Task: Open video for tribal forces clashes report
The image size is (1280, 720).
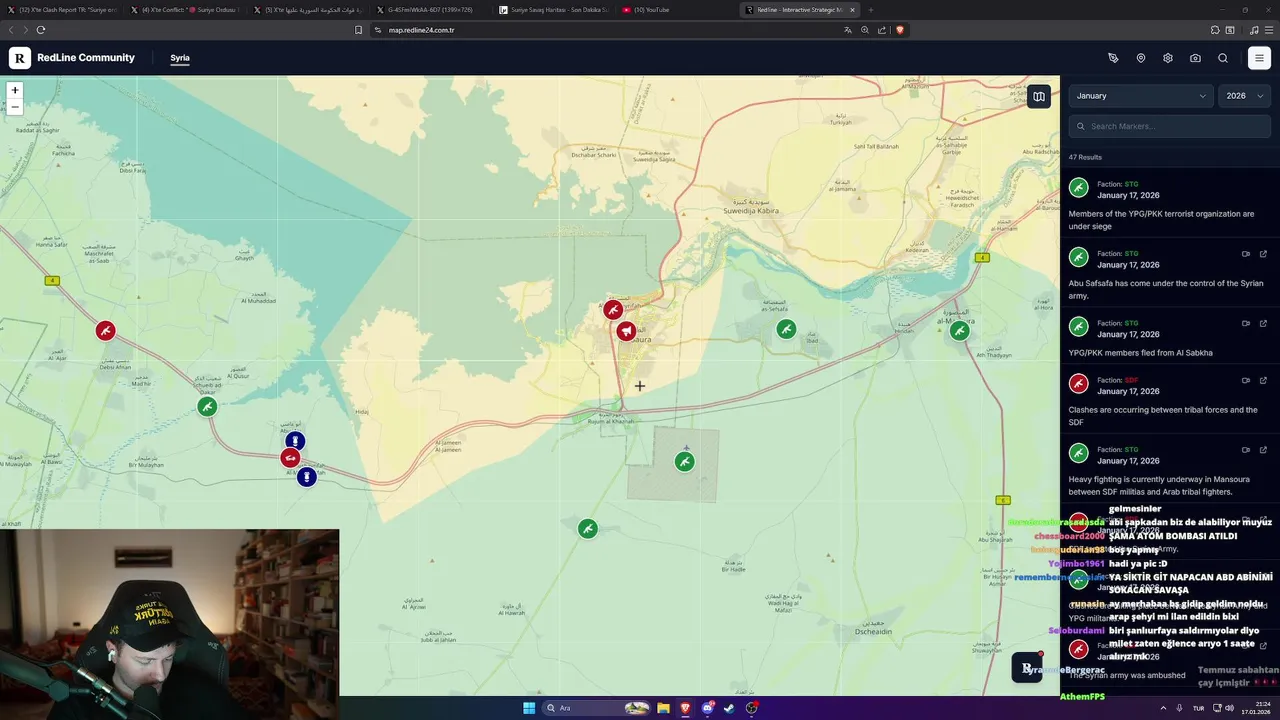Action: tap(1246, 380)
